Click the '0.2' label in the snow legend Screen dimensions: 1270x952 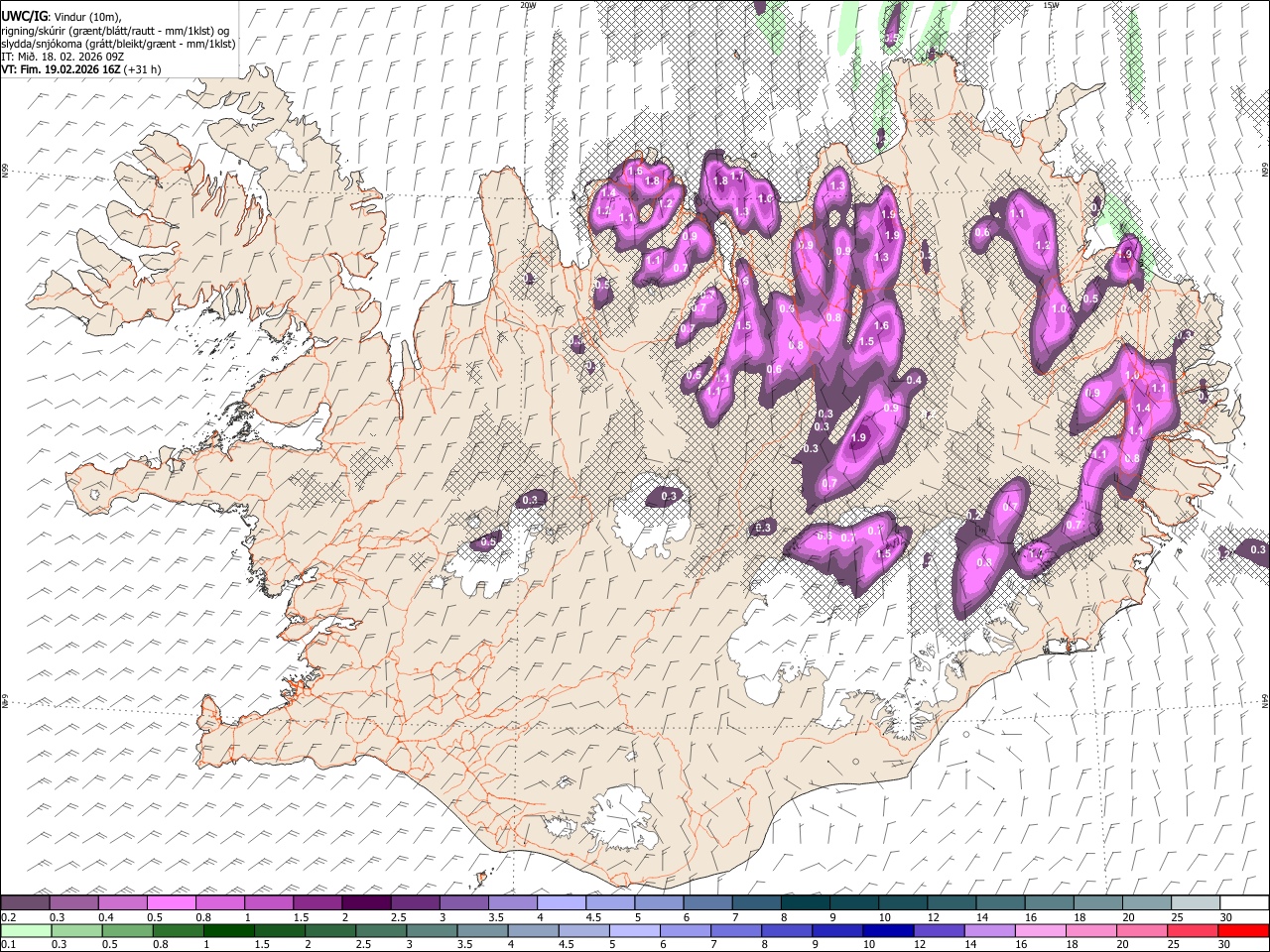tap(9, 917)
